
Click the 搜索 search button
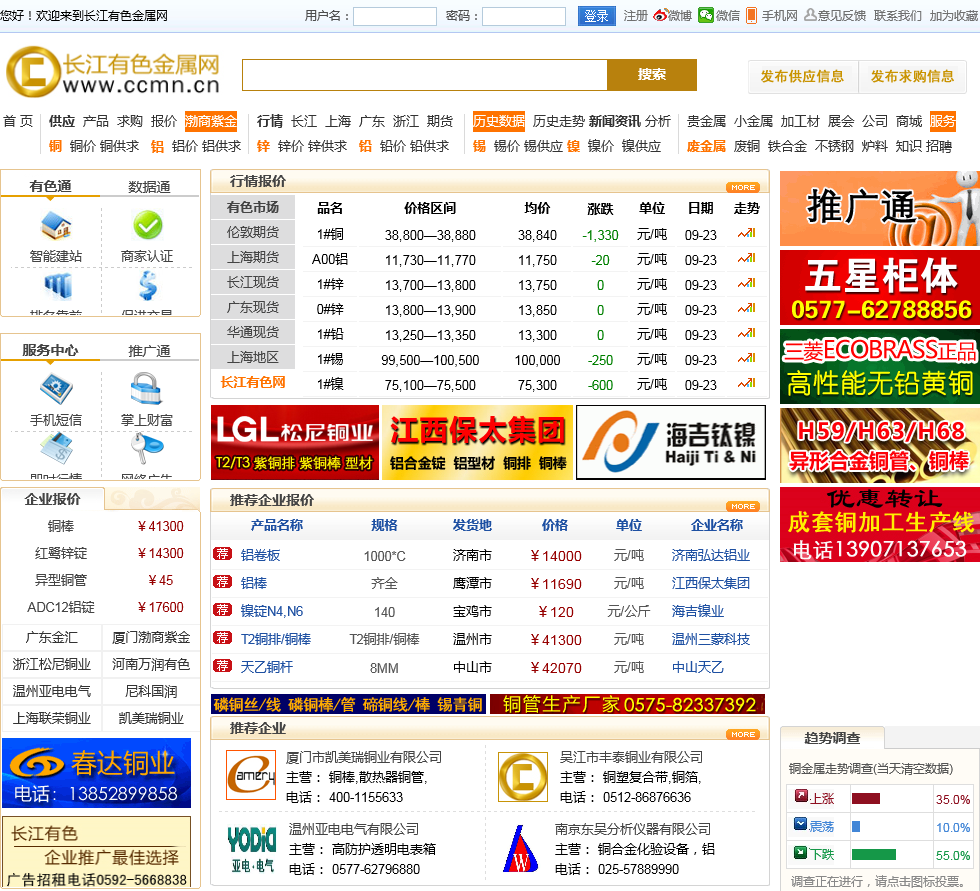point(652,75)
